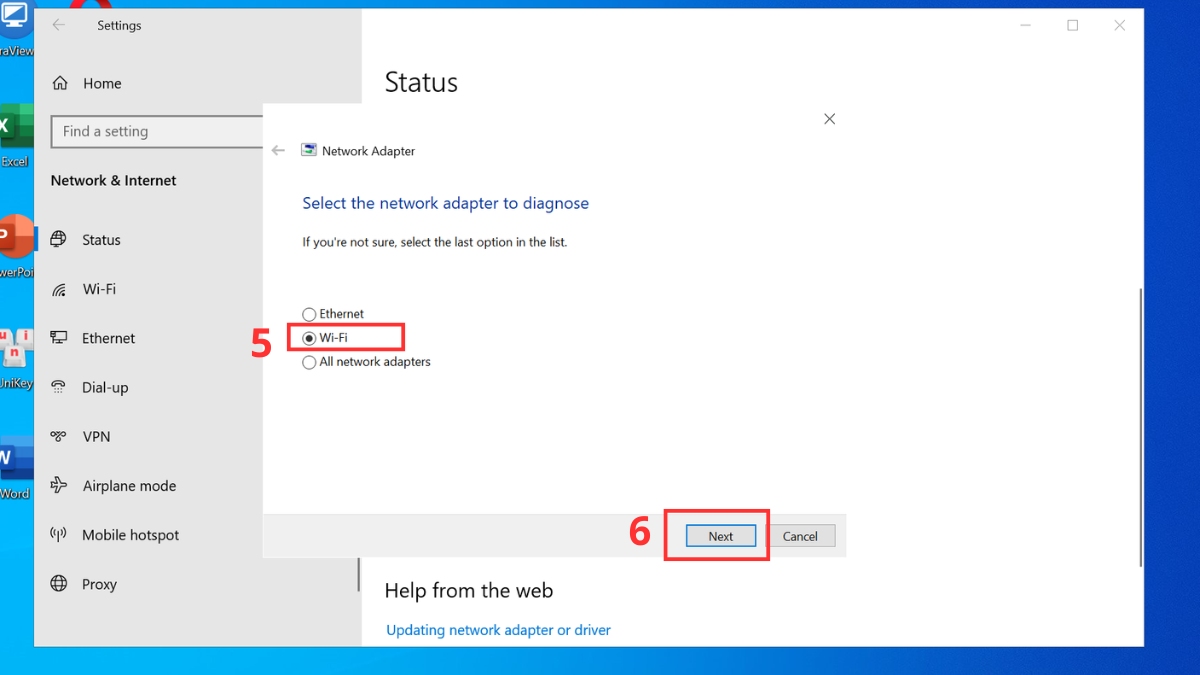The image size is (1200, 675).
Task: Click the Ethernet monitor icon in sidebar
Action: click(59, 338)
